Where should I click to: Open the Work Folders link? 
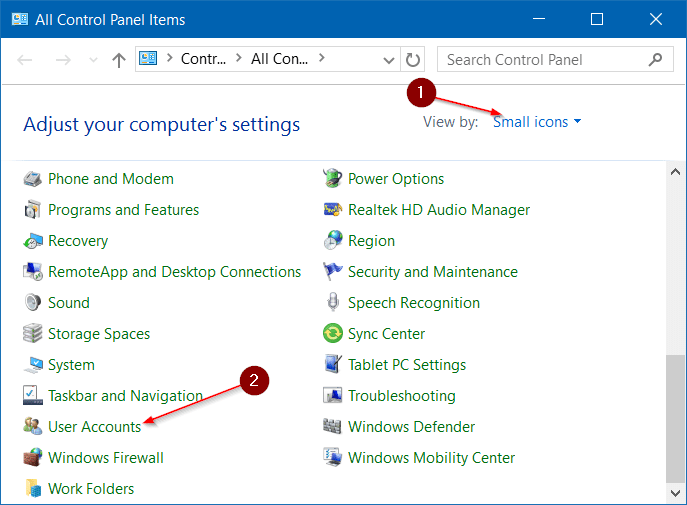pyautogui.click(x=91, y=488)
